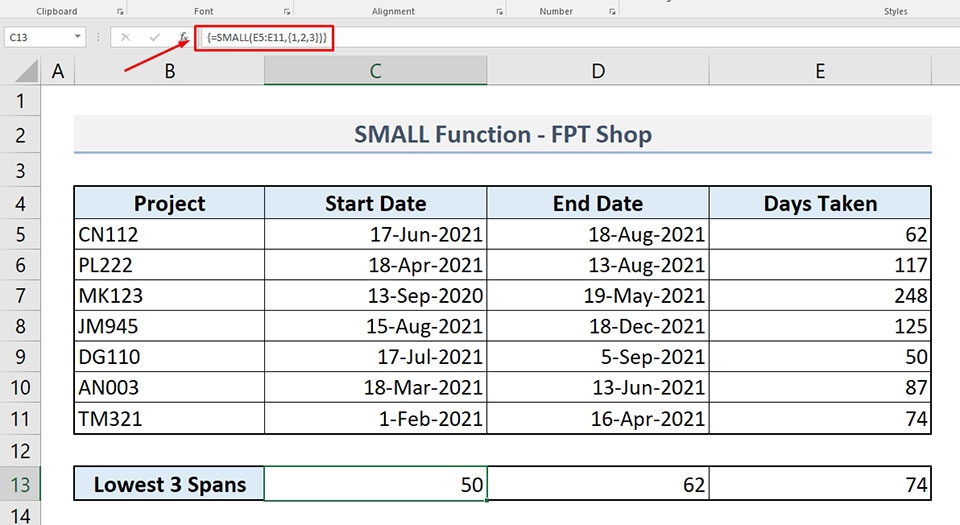Select column A header
The width and height of the screenshot is (960, 525).
[58, 71]
